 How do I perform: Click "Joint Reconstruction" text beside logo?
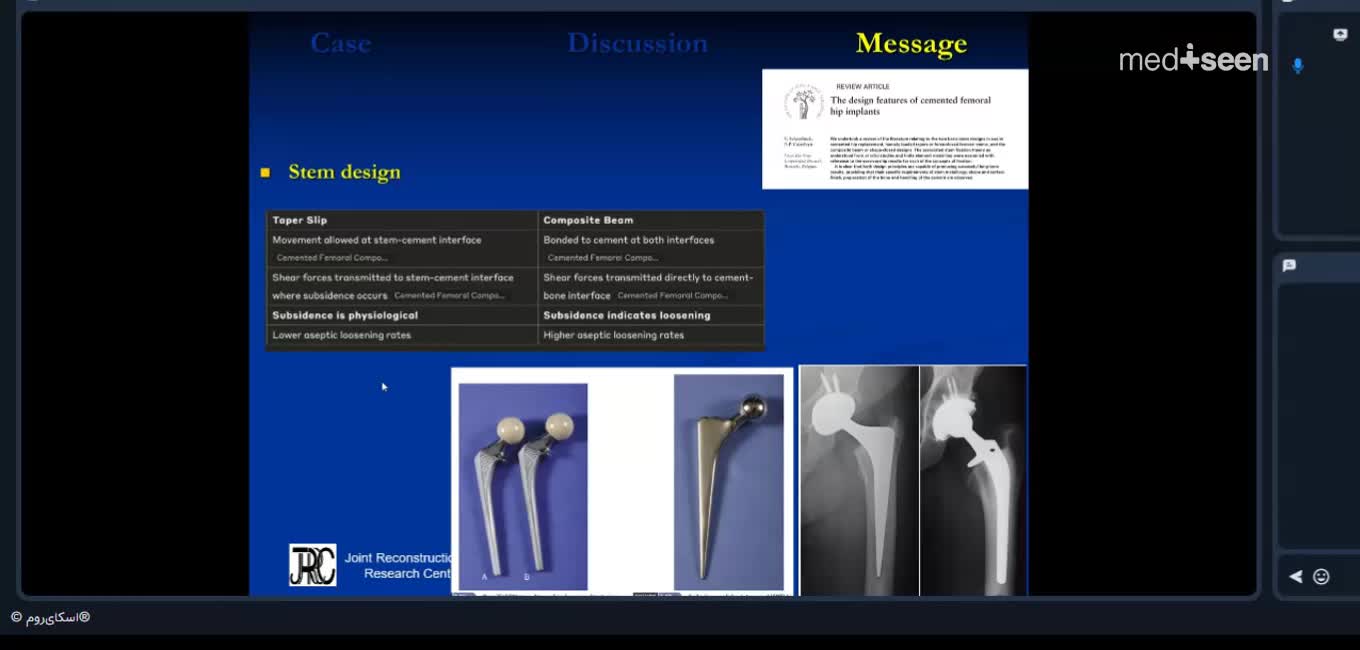[x=398, y=558]
